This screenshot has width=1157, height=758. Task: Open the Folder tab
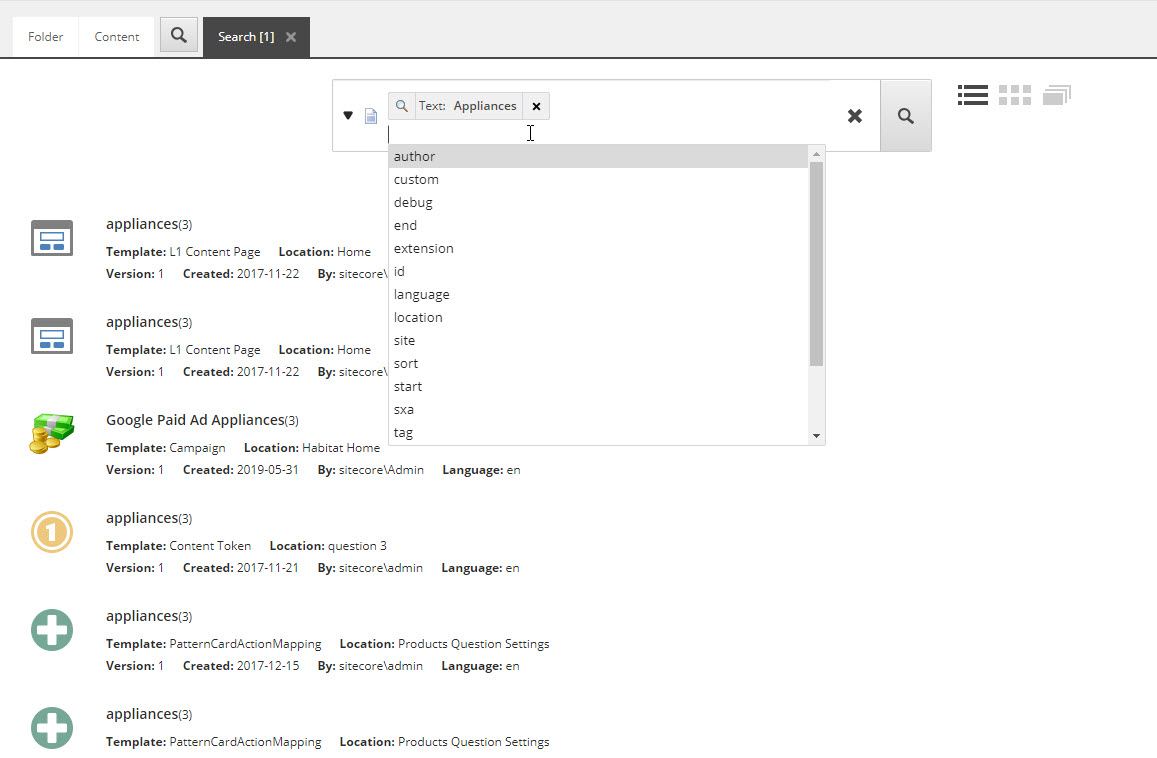46,37
